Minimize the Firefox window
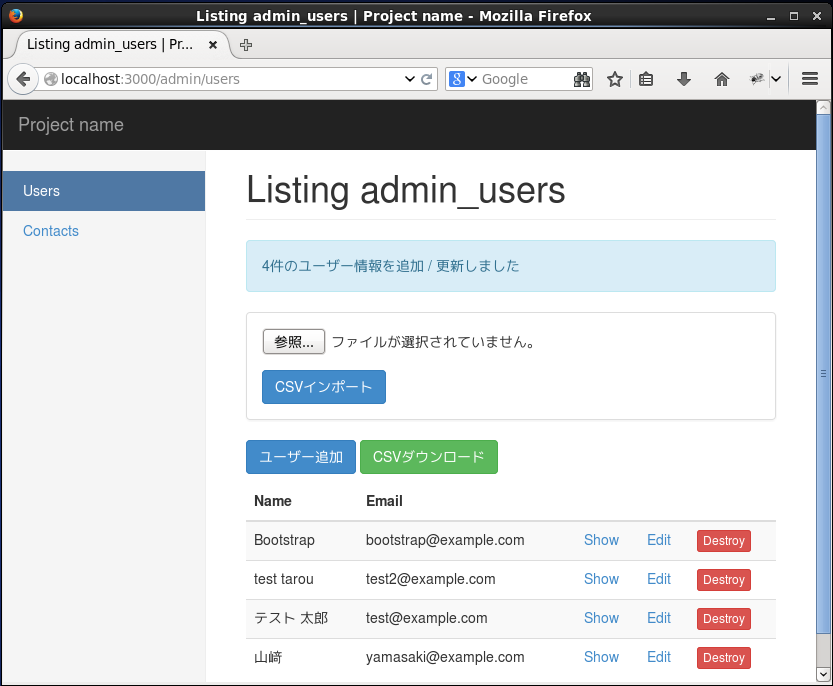 [x=771, y=18]
